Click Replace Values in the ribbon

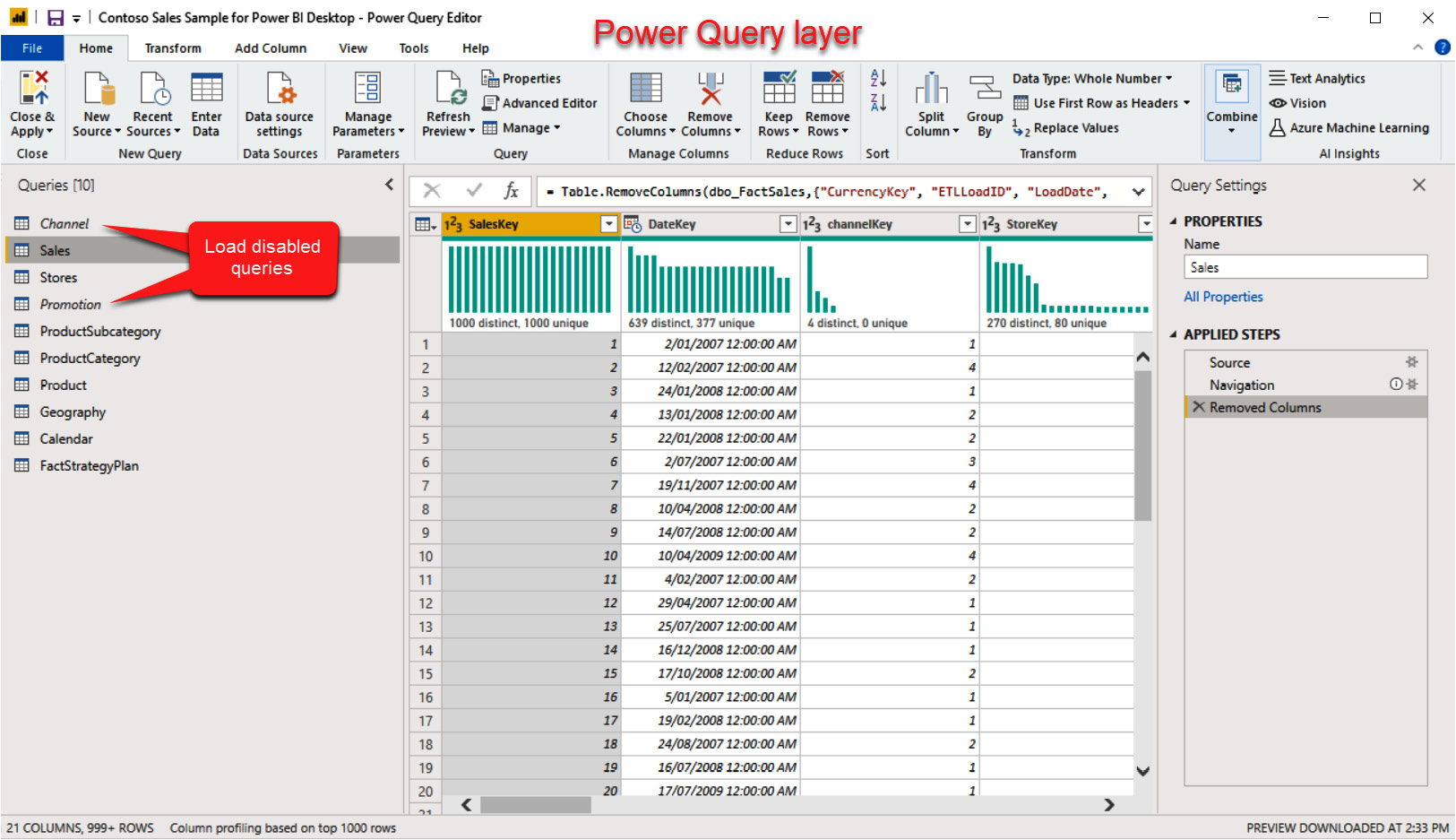click(1066, 128)
